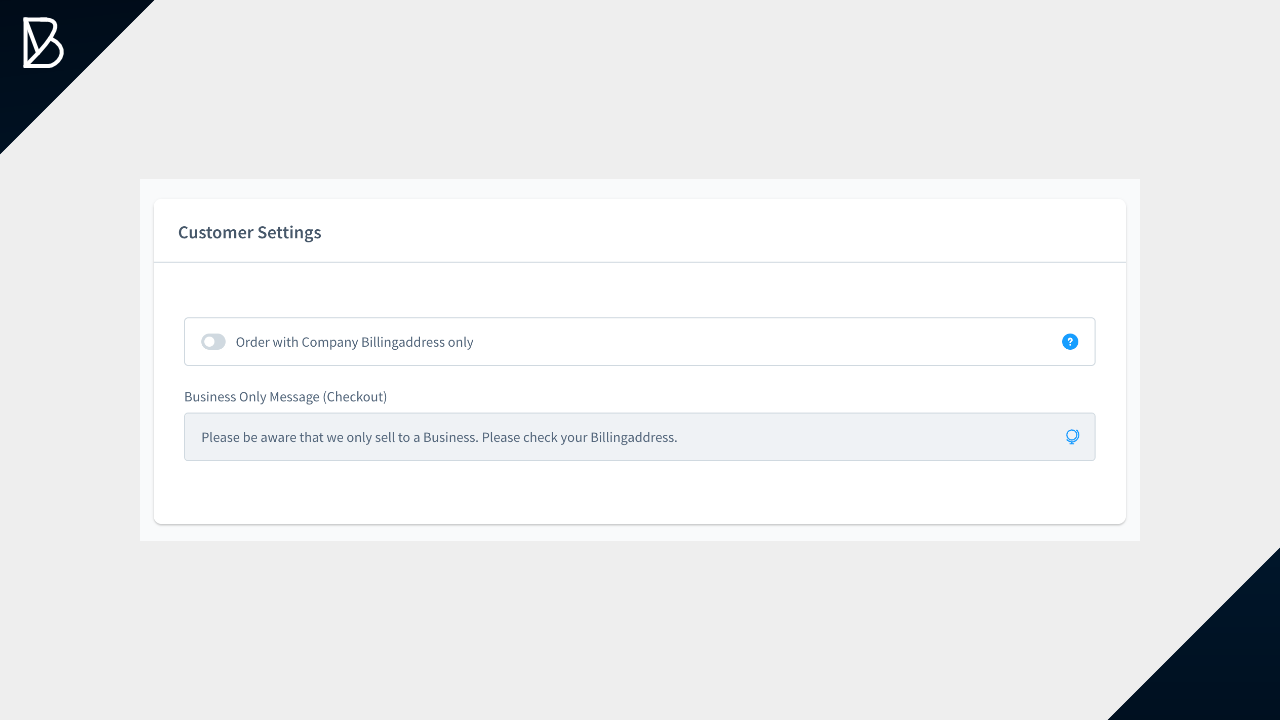Image resolution: width=1280 pixels, height=720 pixels.
Task: Click the light gray background above the settings card
Action: pos(640,100)
